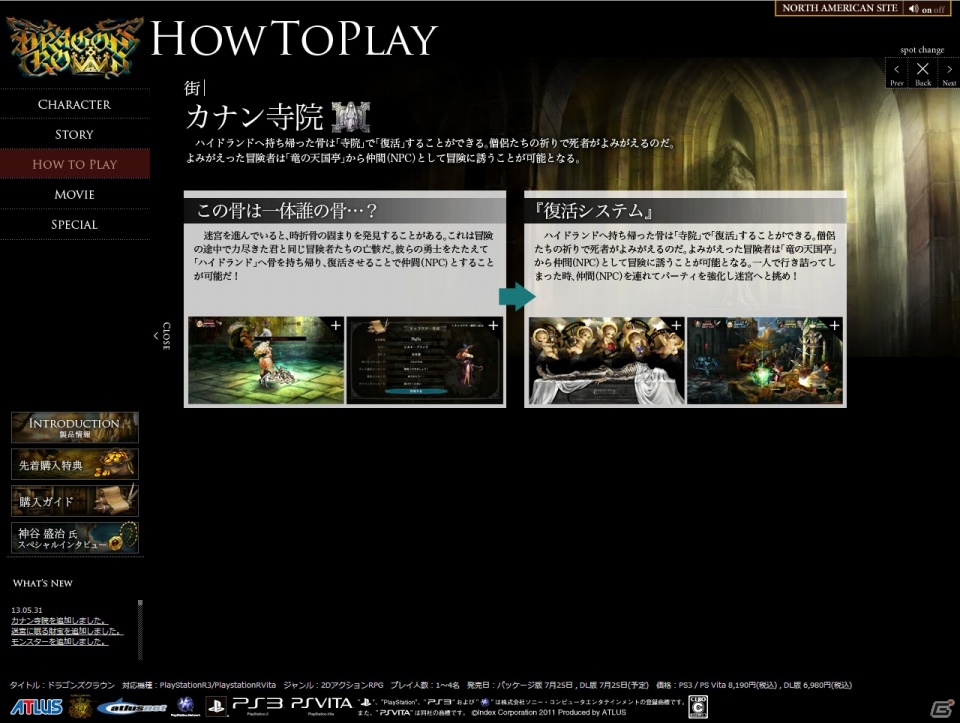Click the PlayStation family logo box
The height and width of the screenshot is (723, 960).
coord(216,707)
